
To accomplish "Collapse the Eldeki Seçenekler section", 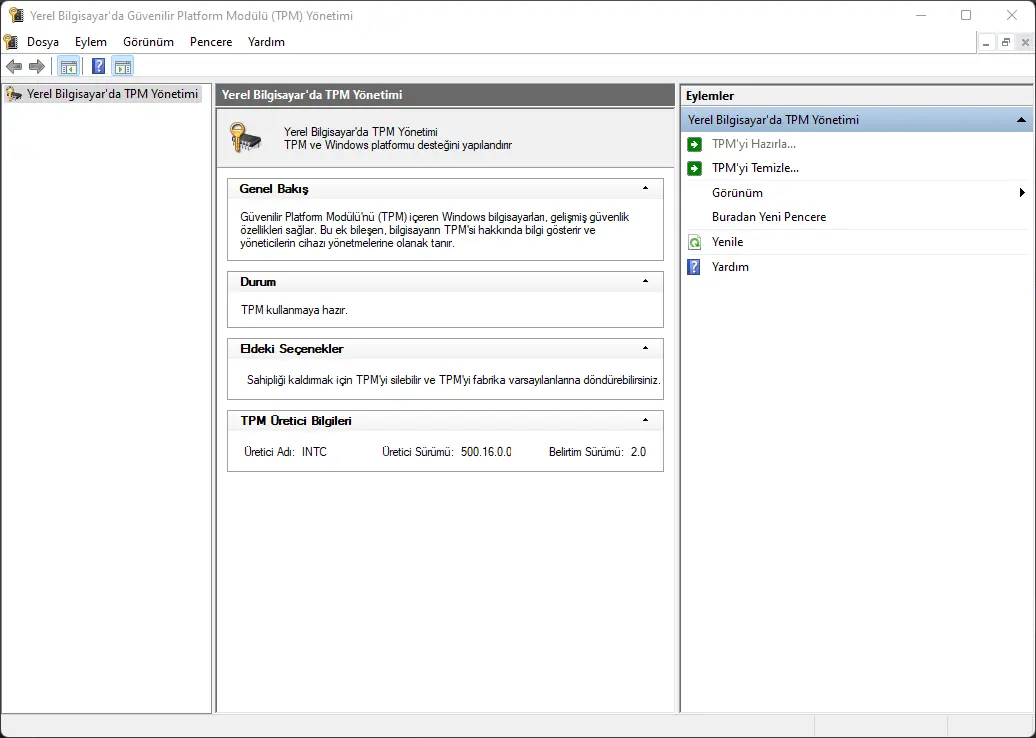I will click(646, 348).
